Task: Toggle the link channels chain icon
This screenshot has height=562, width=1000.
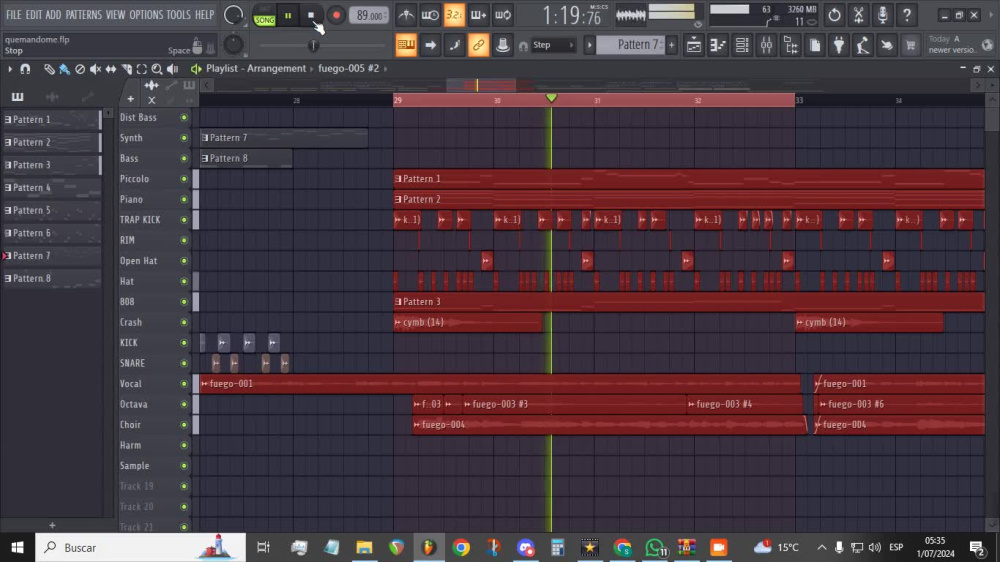Action: point(478,45)
